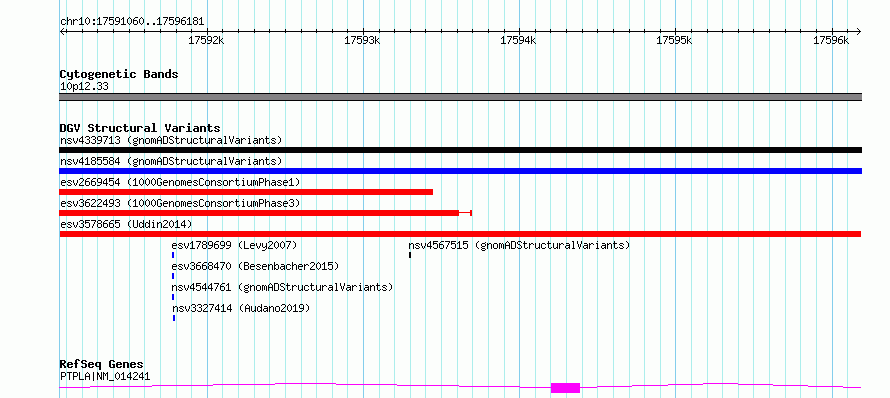Viewport: 890px width, 398px height.
Task: Open the nsv4567515 (gnomADStructuralVariants) label
Action: pos(519,245)
